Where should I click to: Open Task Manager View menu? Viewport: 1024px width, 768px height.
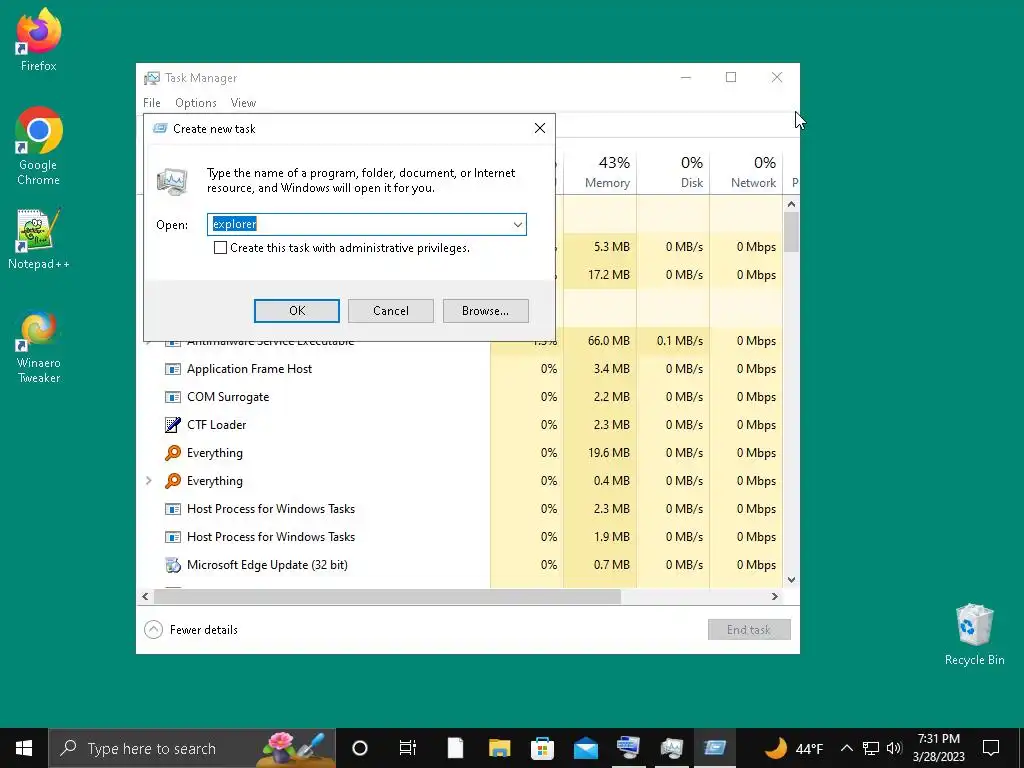click(x=243, y=103)
